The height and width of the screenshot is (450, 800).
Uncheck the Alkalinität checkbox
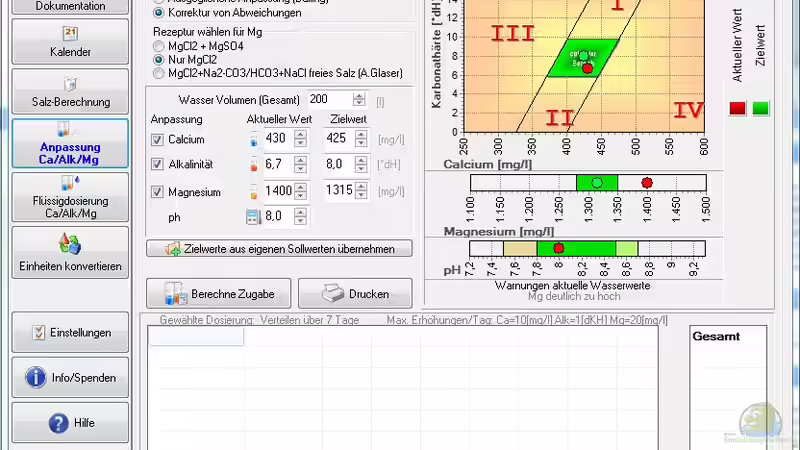point(156,164)
